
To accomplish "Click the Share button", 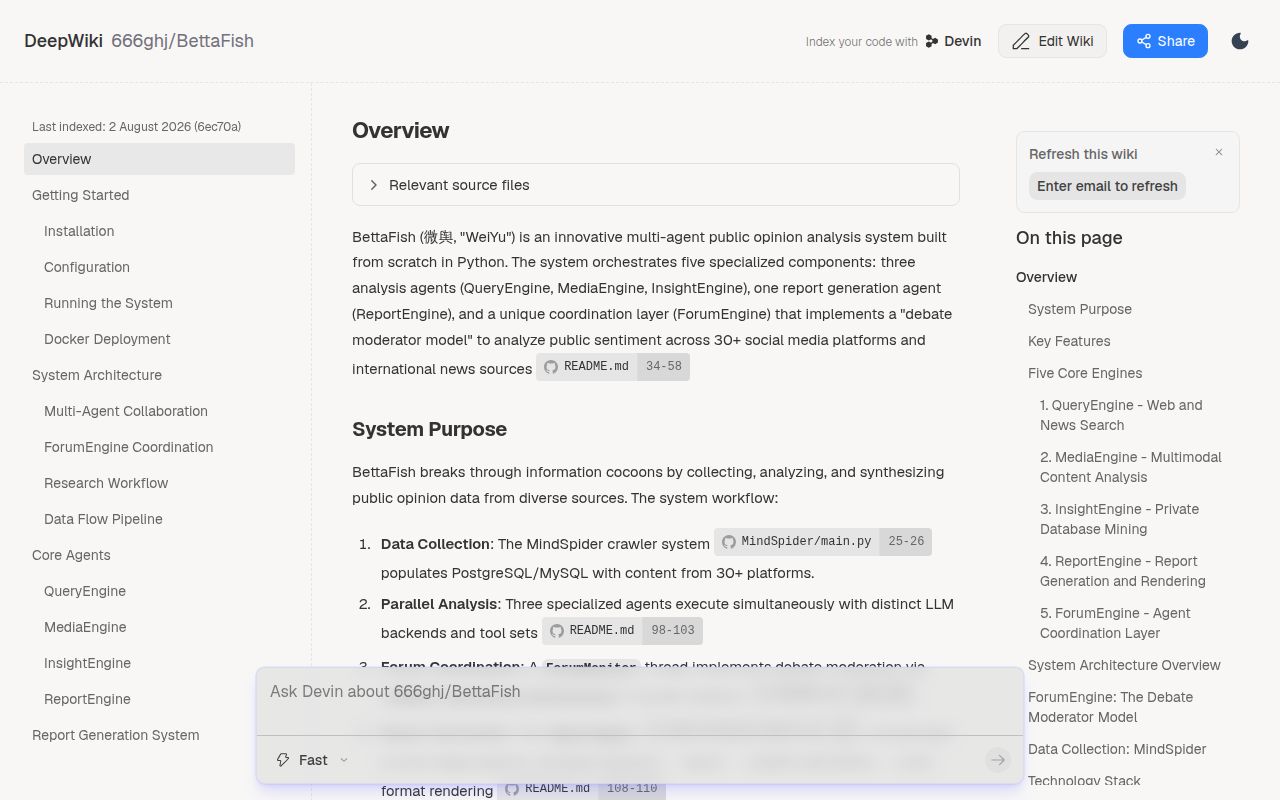I will pos(1165,41).
